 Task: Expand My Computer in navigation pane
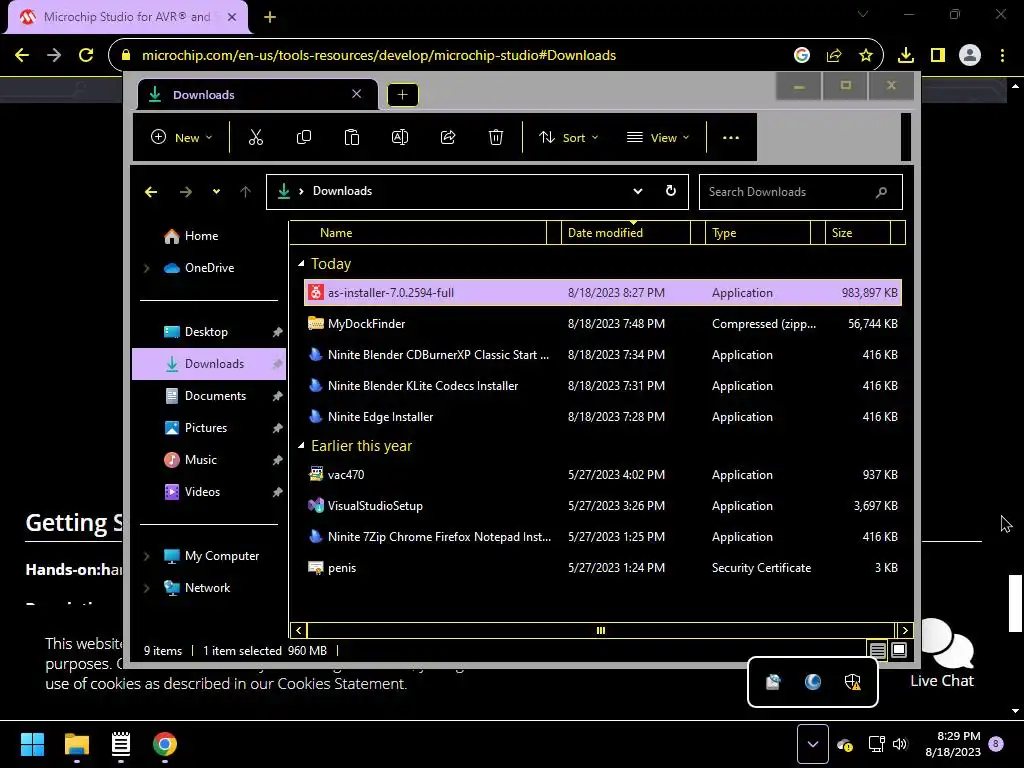(146, 556)
